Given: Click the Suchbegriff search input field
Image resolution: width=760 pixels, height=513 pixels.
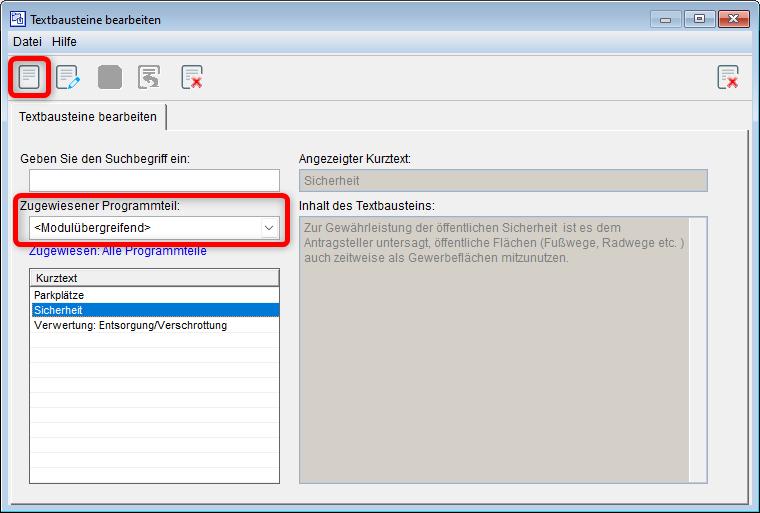Looking at the screenshot, I should [x=154, y=180].
